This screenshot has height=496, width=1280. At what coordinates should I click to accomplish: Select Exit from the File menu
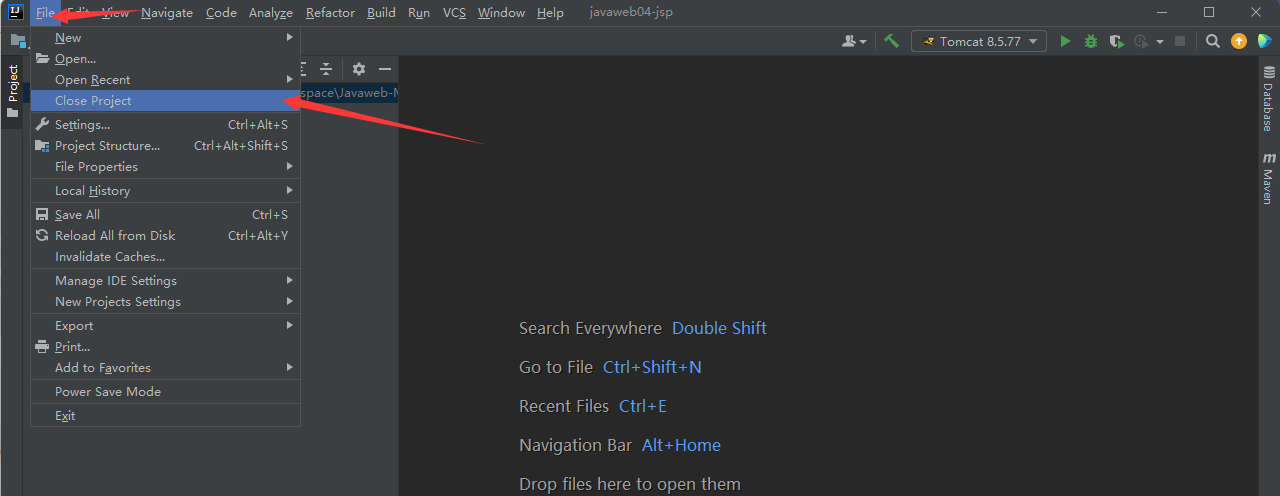coord(165,415)
